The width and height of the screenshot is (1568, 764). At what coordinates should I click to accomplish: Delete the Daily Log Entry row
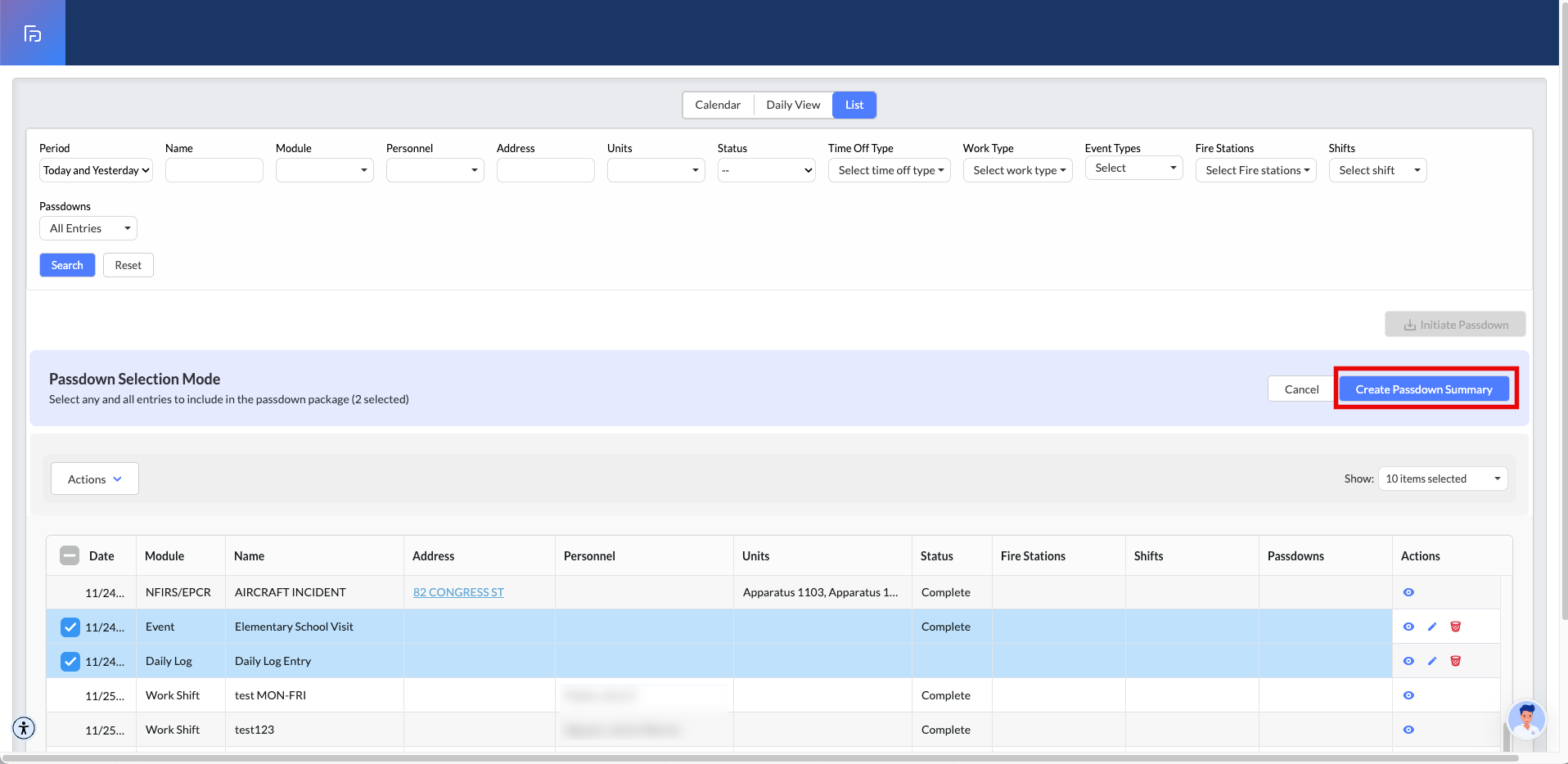point(1455,661)
